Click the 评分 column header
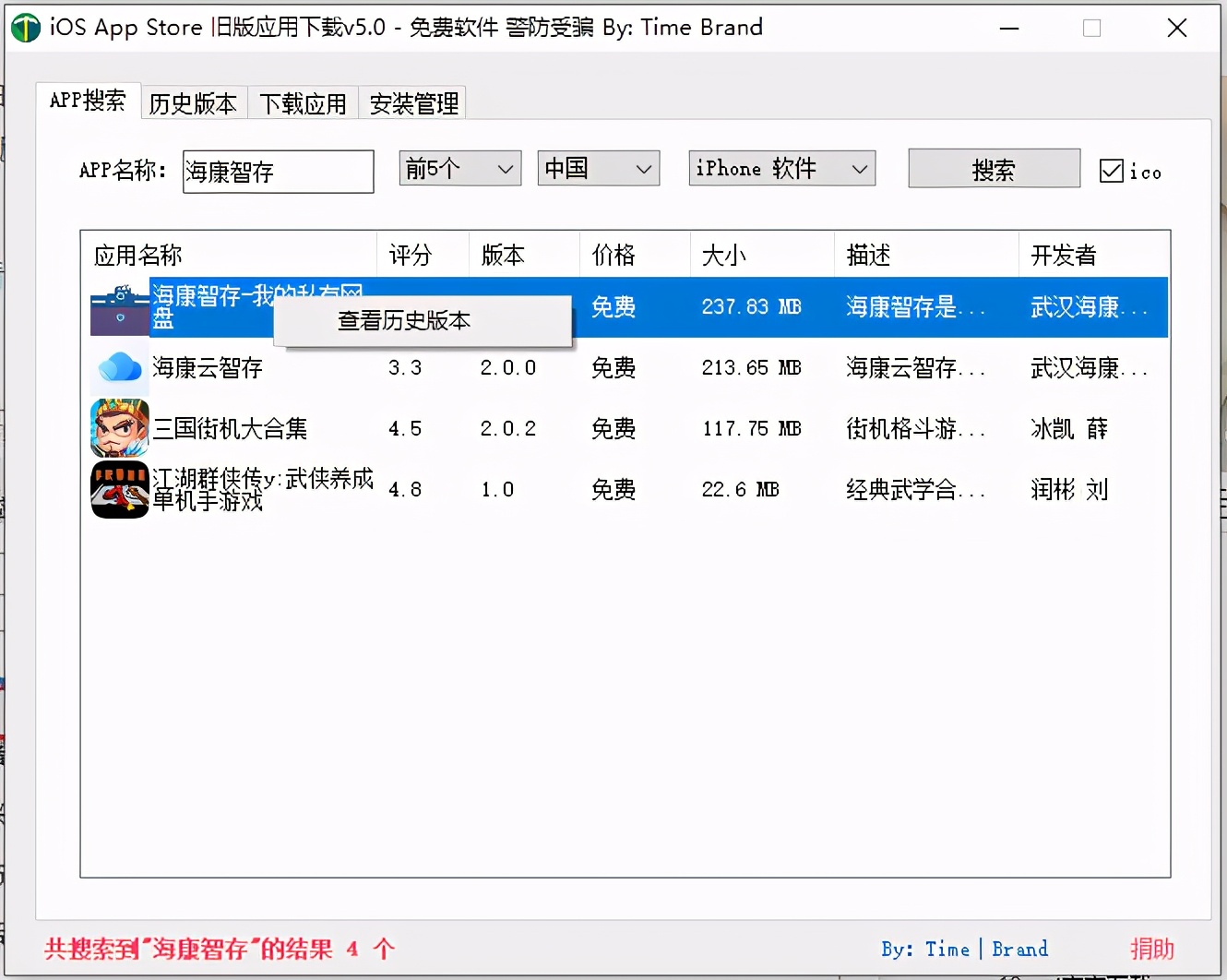The image size is (1227, 980). tap(411, 255)
